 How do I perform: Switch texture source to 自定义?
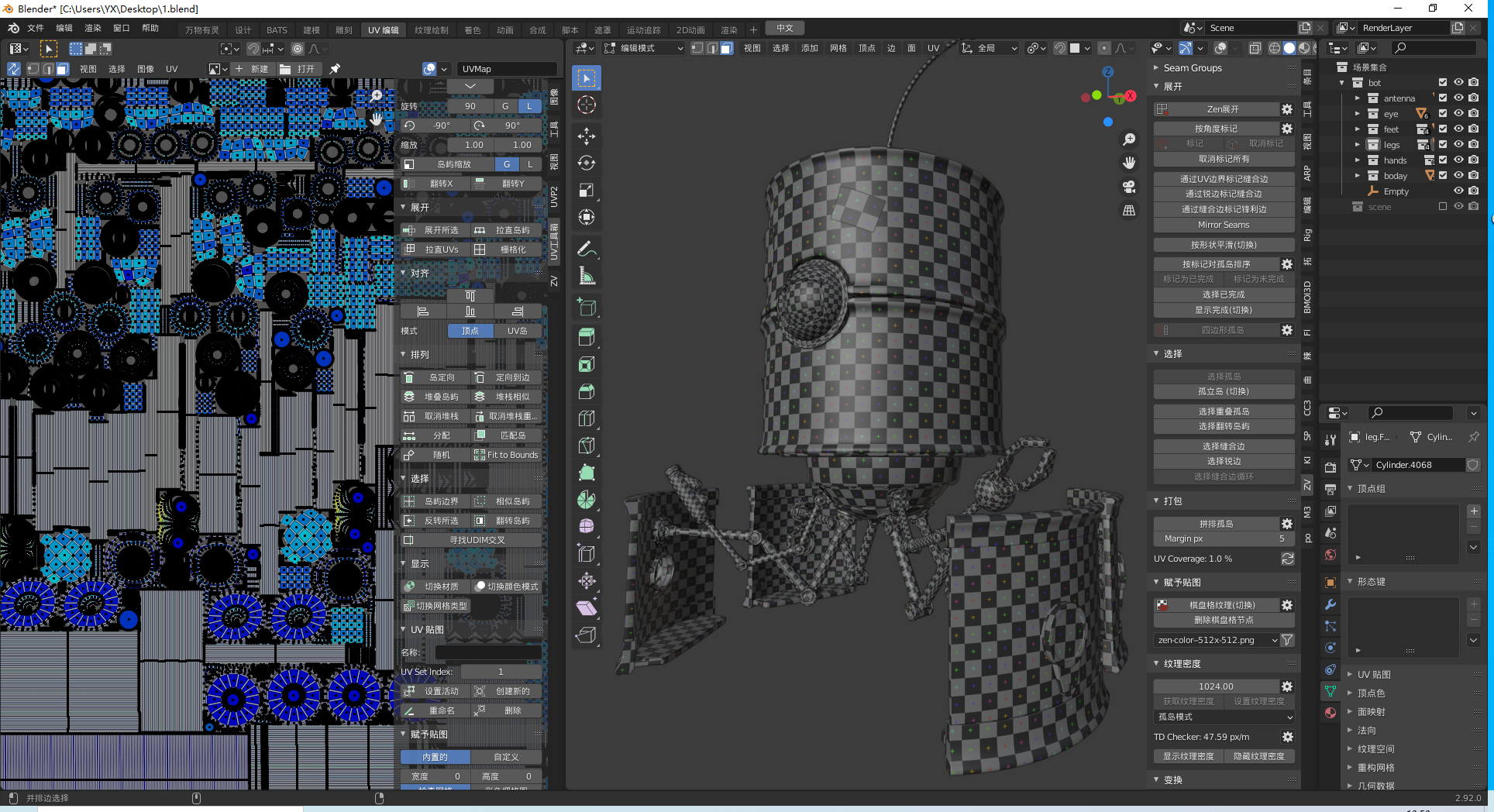(506, 757)
